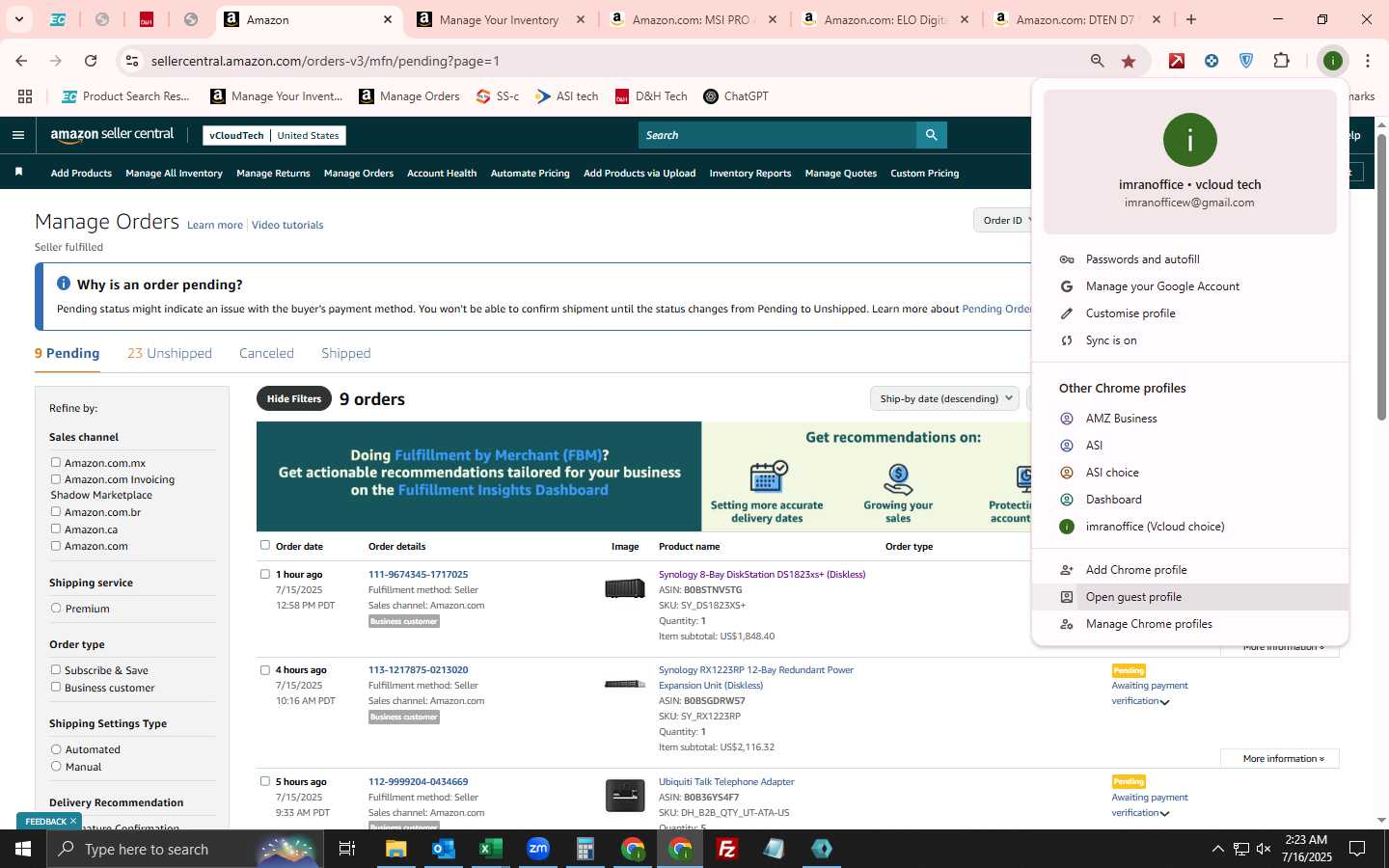
Task: Check the Business customer order type
Action: (x=56, y=688)
